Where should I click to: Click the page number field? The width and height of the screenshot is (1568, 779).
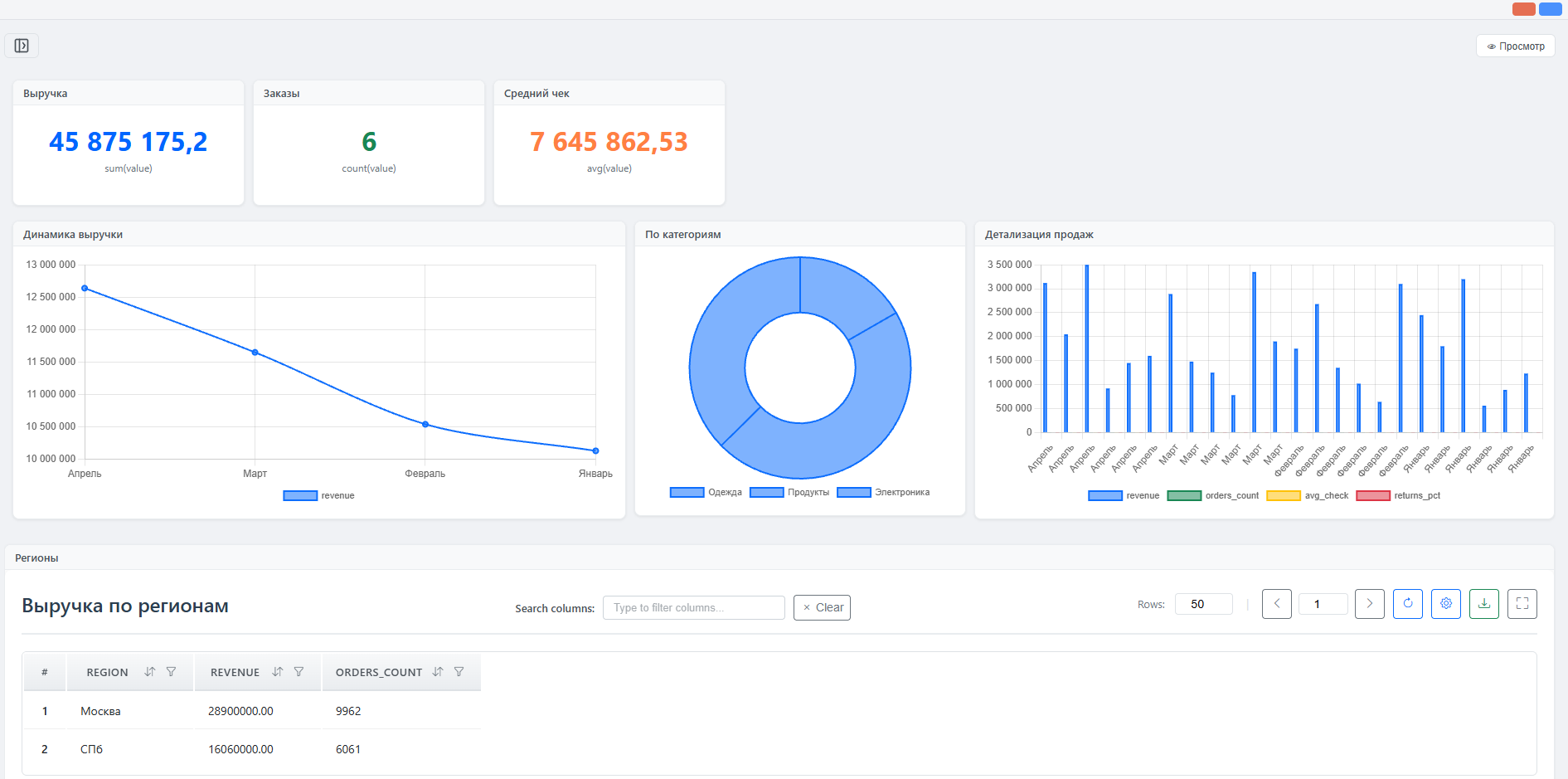(x=1323, y=604)
